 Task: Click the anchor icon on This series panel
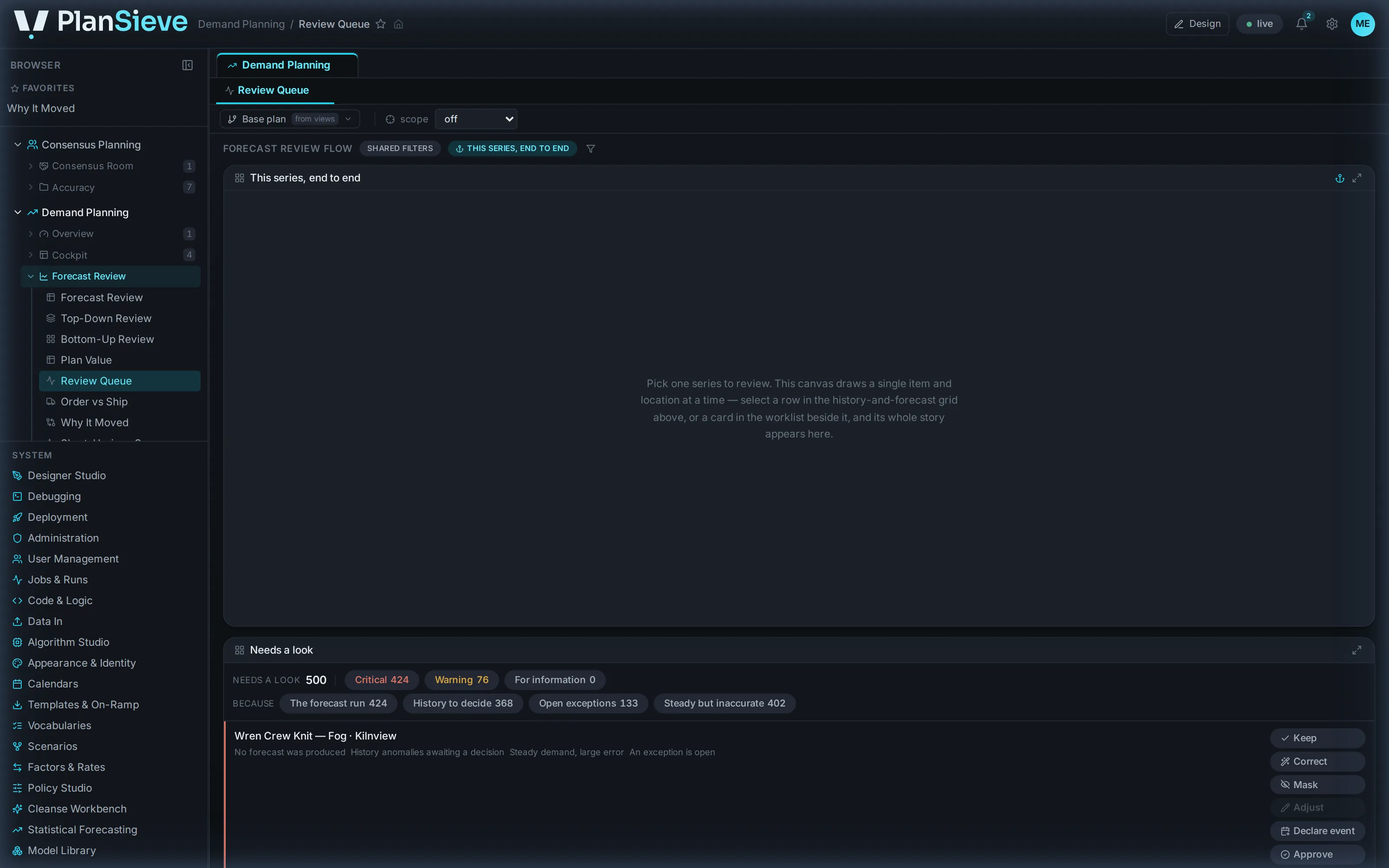1340,178
